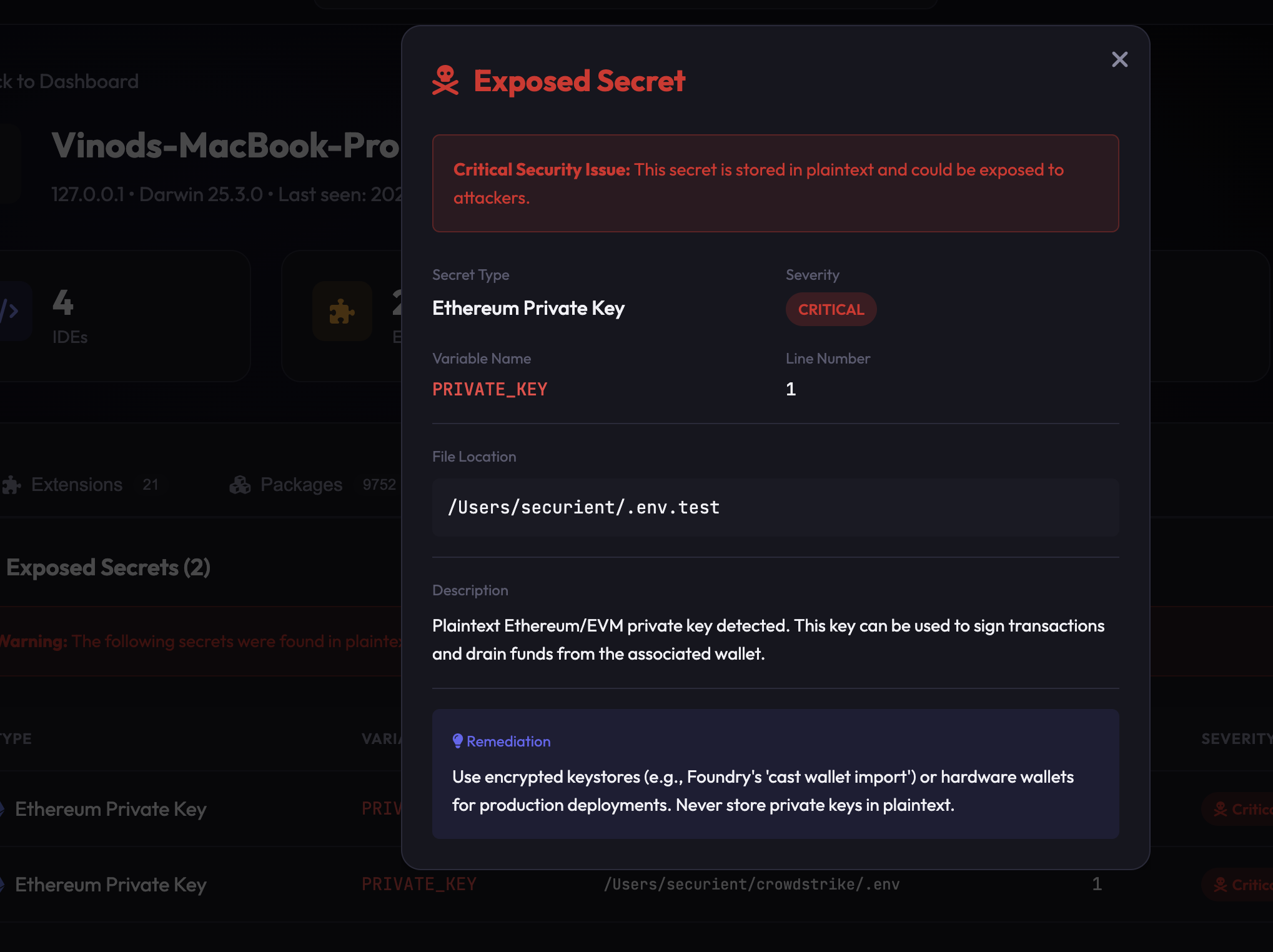Click the orange puzzle-piece card icon
The height and width of the screenshot is (952, 1273).
click(x=342, y=310)
